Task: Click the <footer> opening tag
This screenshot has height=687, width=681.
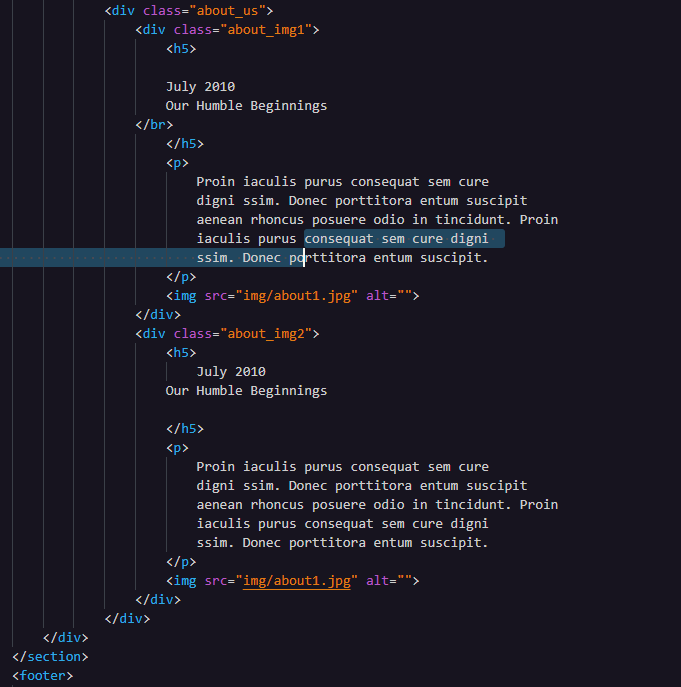Action: [43, 676]
